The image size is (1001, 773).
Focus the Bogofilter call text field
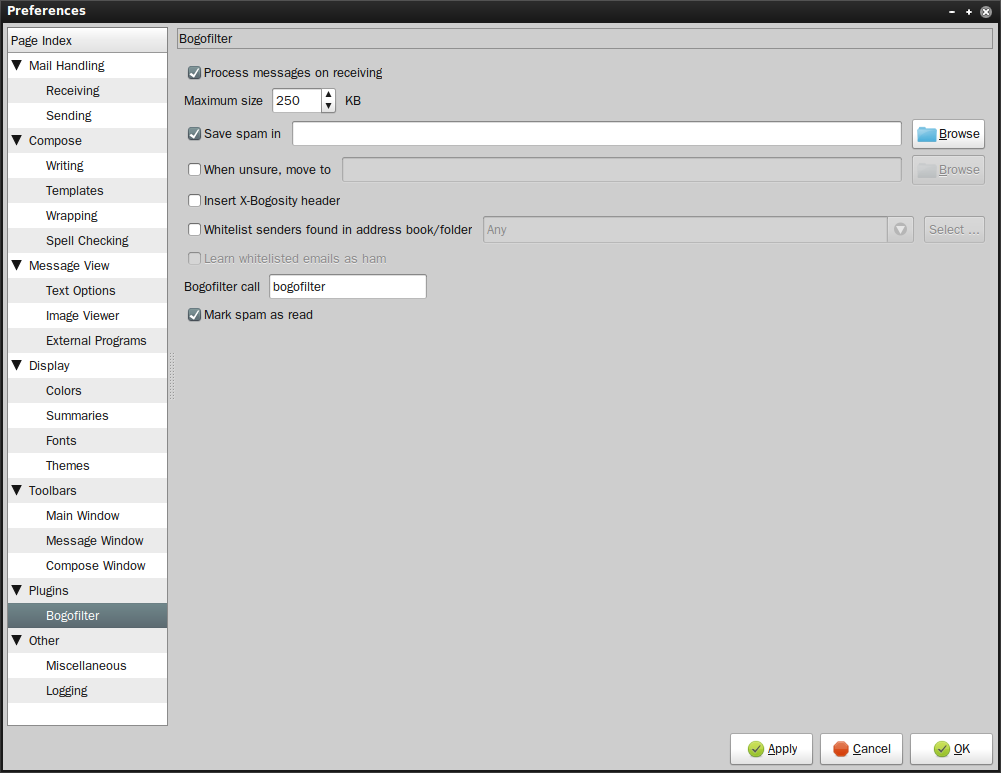(348, 287)
